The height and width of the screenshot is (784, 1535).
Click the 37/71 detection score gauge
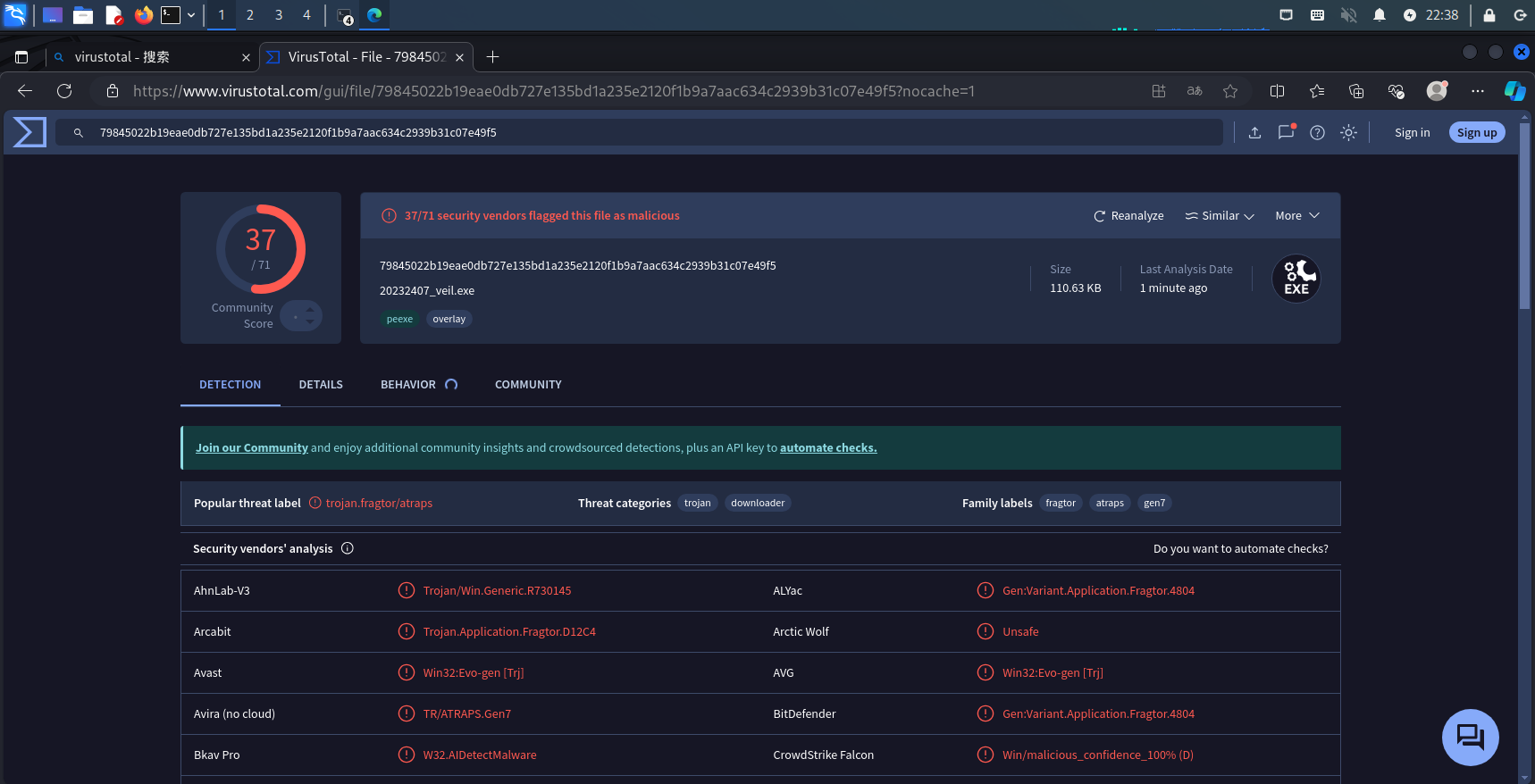261,249
